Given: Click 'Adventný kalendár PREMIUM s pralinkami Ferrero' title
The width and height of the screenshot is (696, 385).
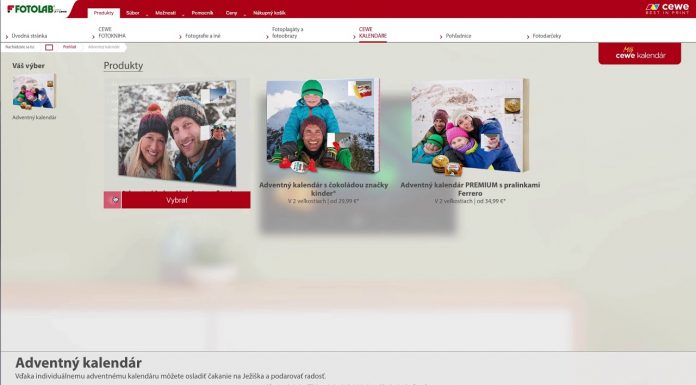Looking at the screenshot, I should pyautogui.click(x=470, y=189).
